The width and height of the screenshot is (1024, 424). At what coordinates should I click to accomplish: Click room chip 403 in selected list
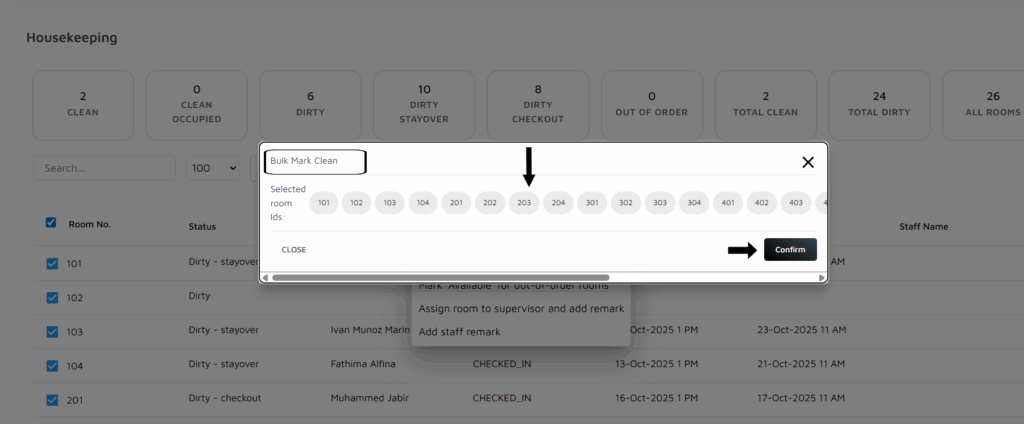(795, 203)
